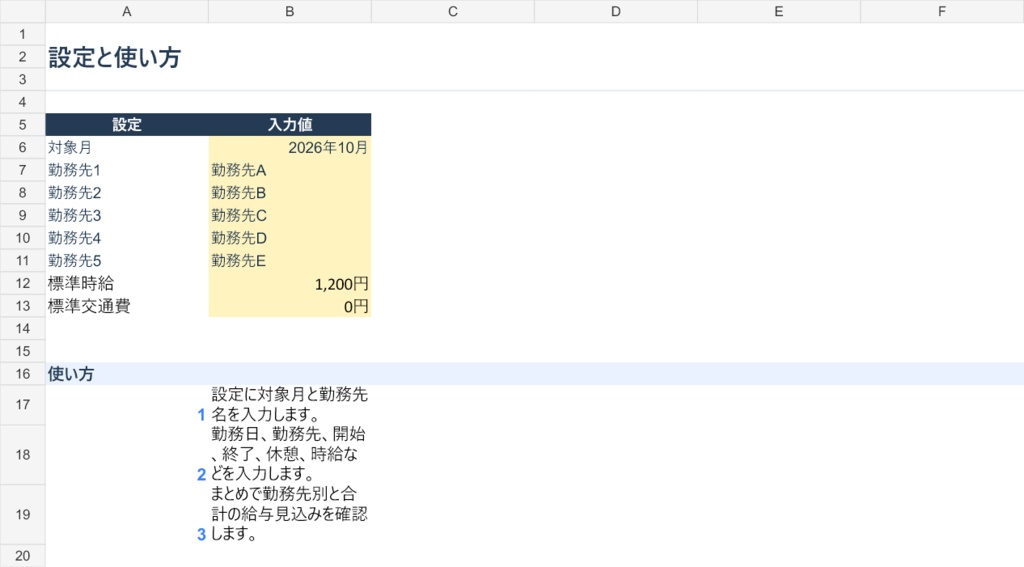Click the 入力値 table header cell
Viewport: 1024px width, 567px height.
click(x=290, y=125)
